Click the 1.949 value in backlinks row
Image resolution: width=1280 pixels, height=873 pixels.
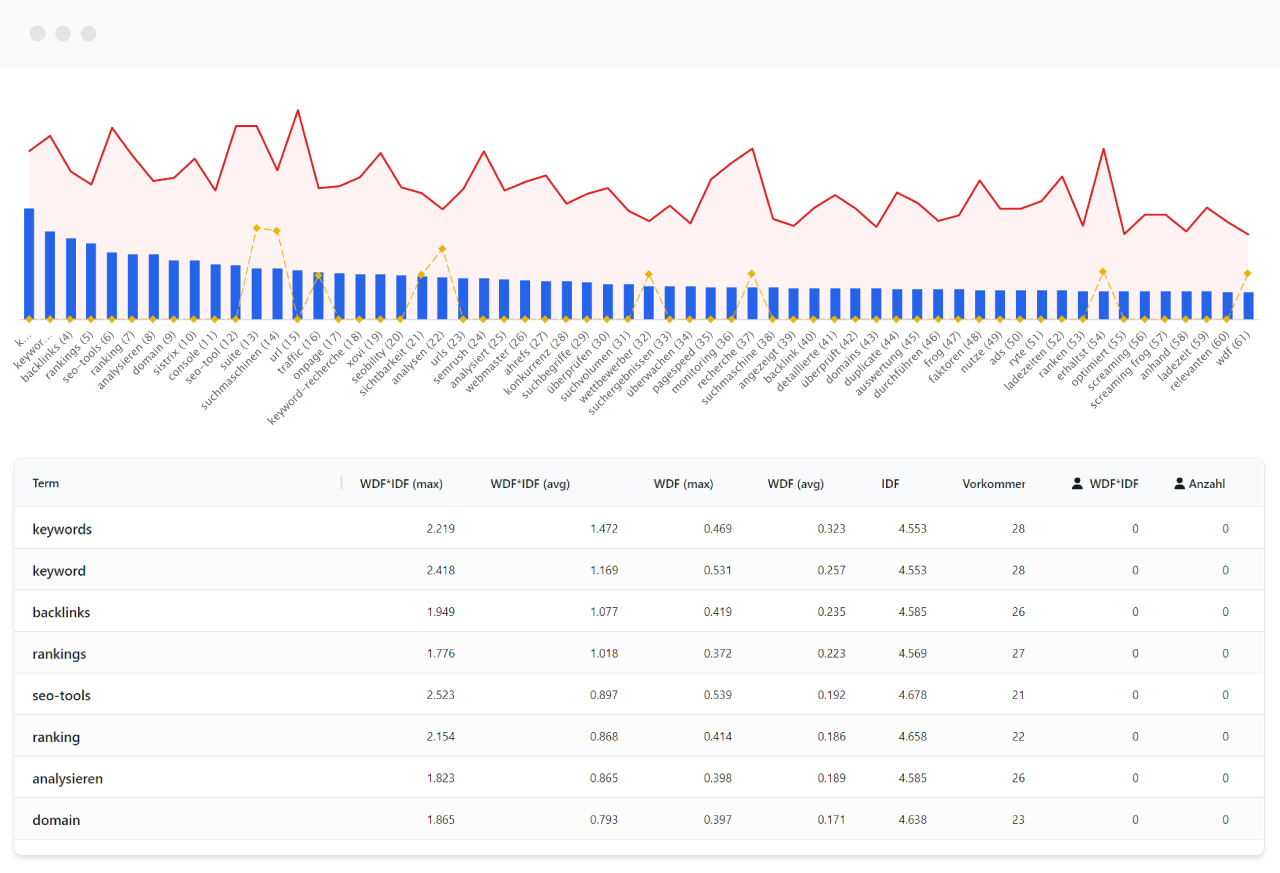440,612
